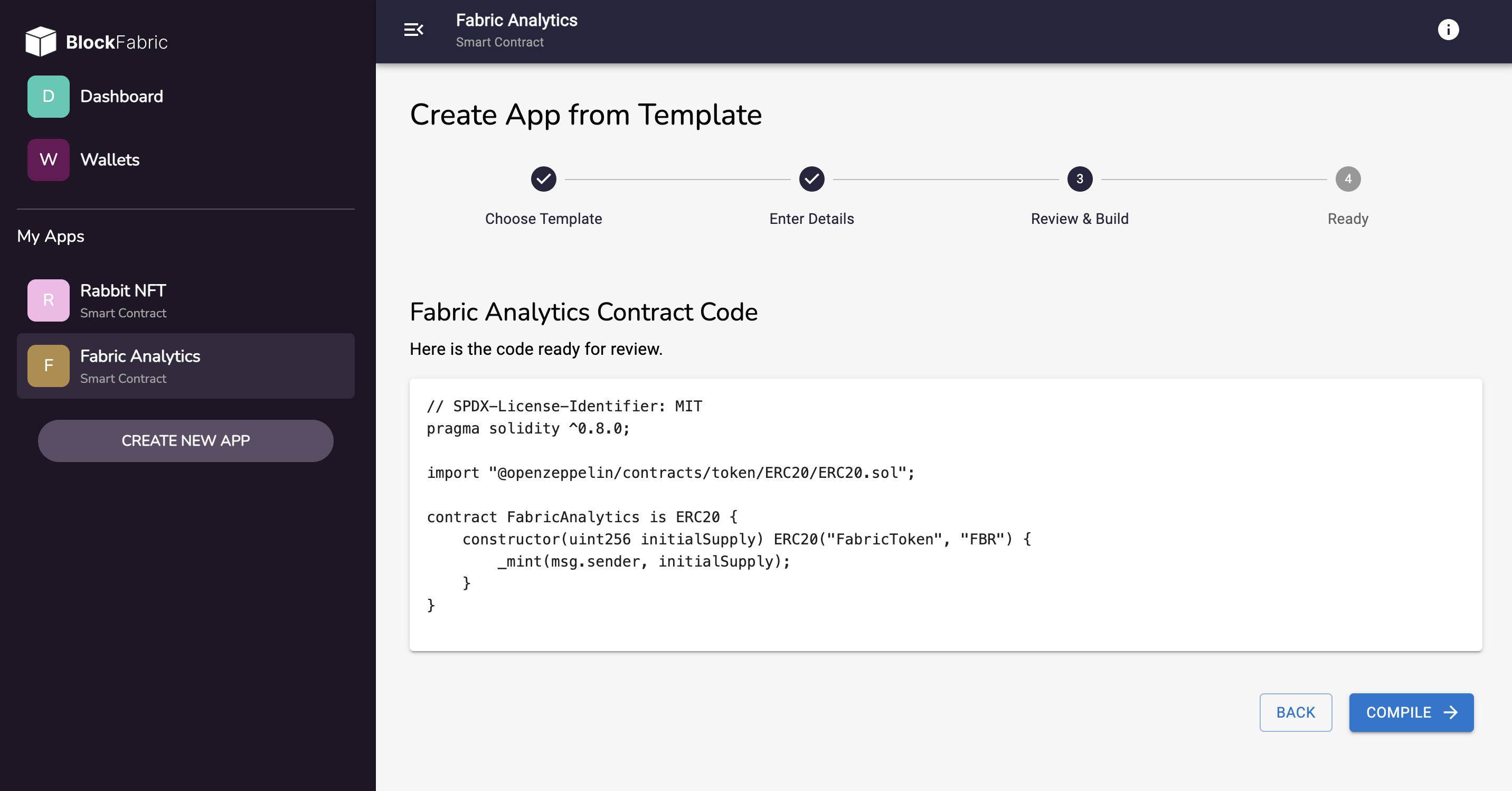
Task: Click the Rabbit NFT app icon
Action: pyautogui.click(x=48, y=300)
